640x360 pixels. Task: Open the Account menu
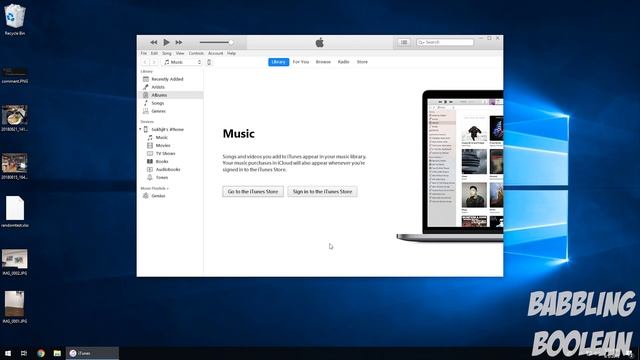click(x=216, y=53)
